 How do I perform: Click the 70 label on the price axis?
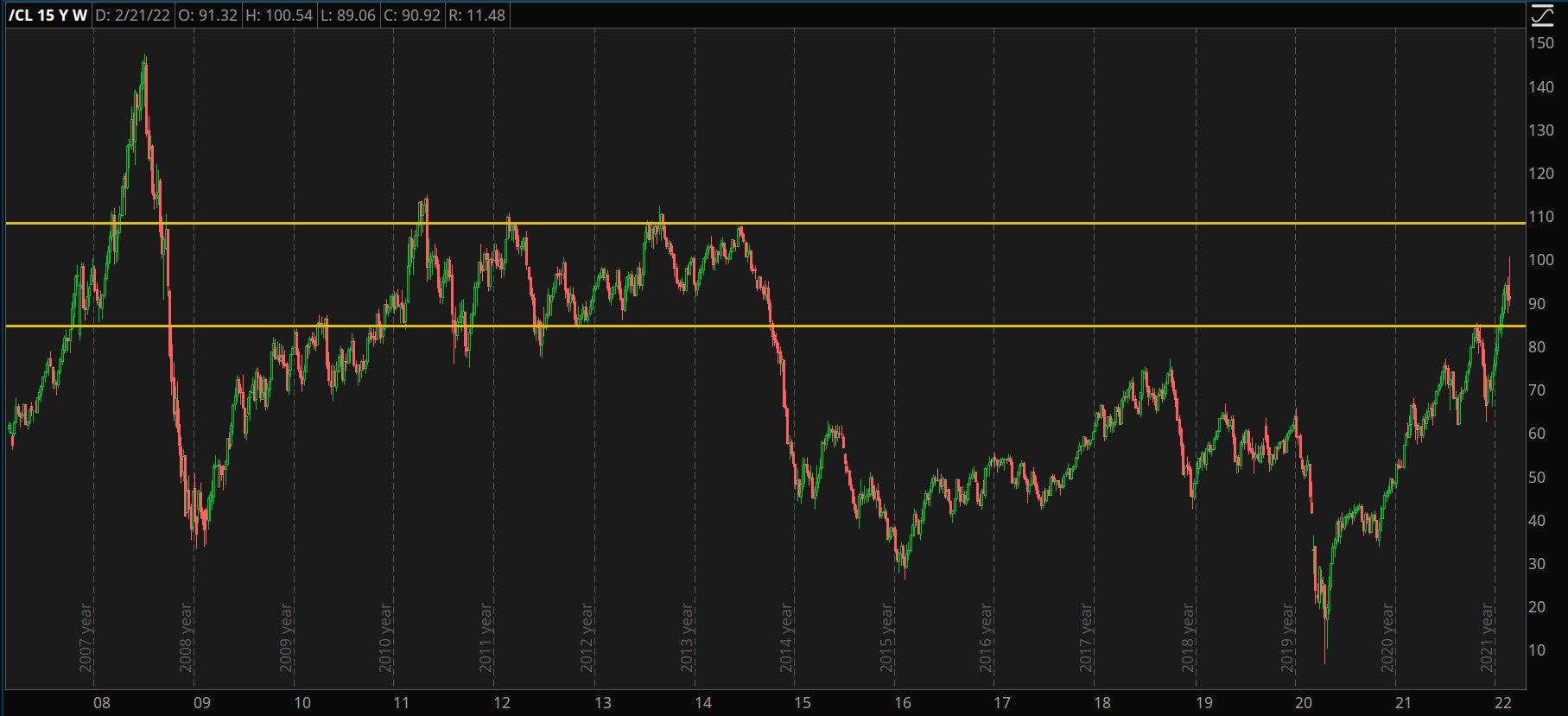click(x=1536, y=390)
